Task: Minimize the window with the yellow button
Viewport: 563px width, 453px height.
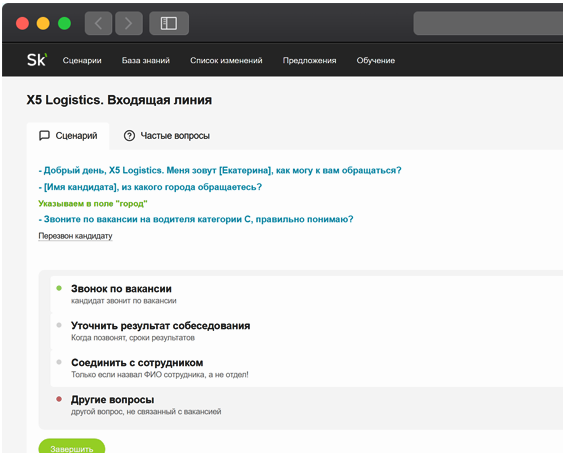Action: point(43,23)
